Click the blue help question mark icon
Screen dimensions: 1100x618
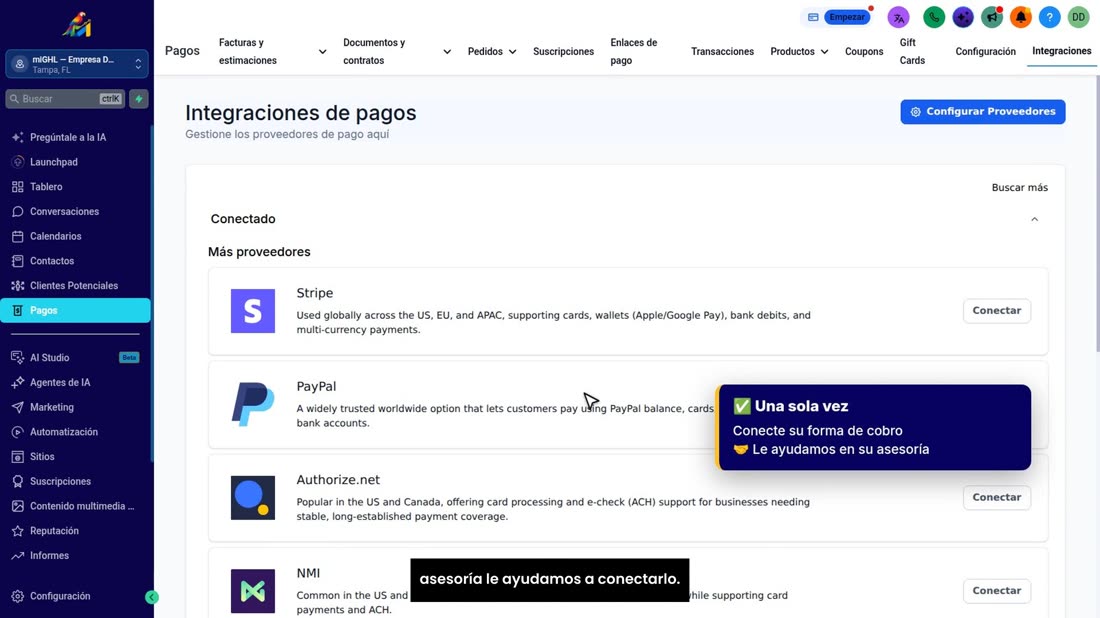pos(1049,17)
